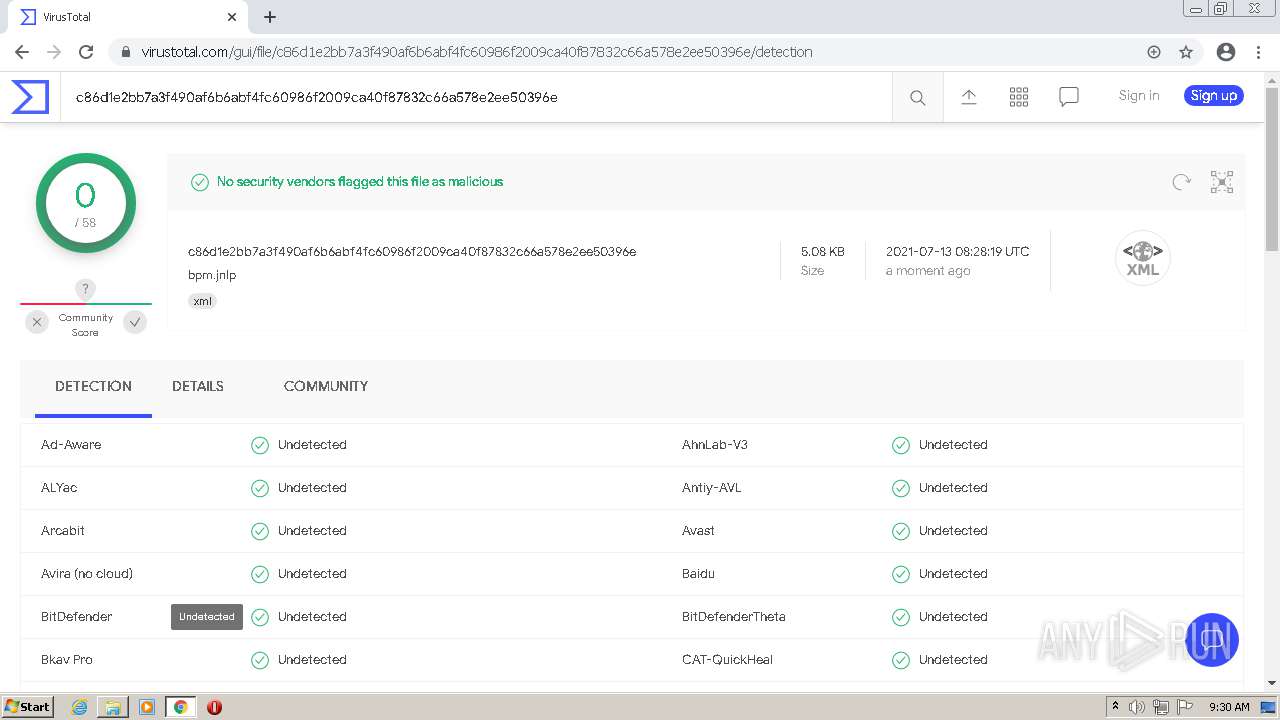1280x720 pixels.
Task: Click the Sign up button
Action: [x=1214, y=96]
